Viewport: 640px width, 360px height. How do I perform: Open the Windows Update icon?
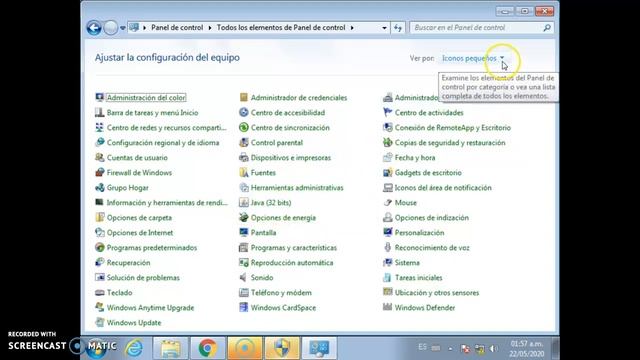[x=100, y=322]
